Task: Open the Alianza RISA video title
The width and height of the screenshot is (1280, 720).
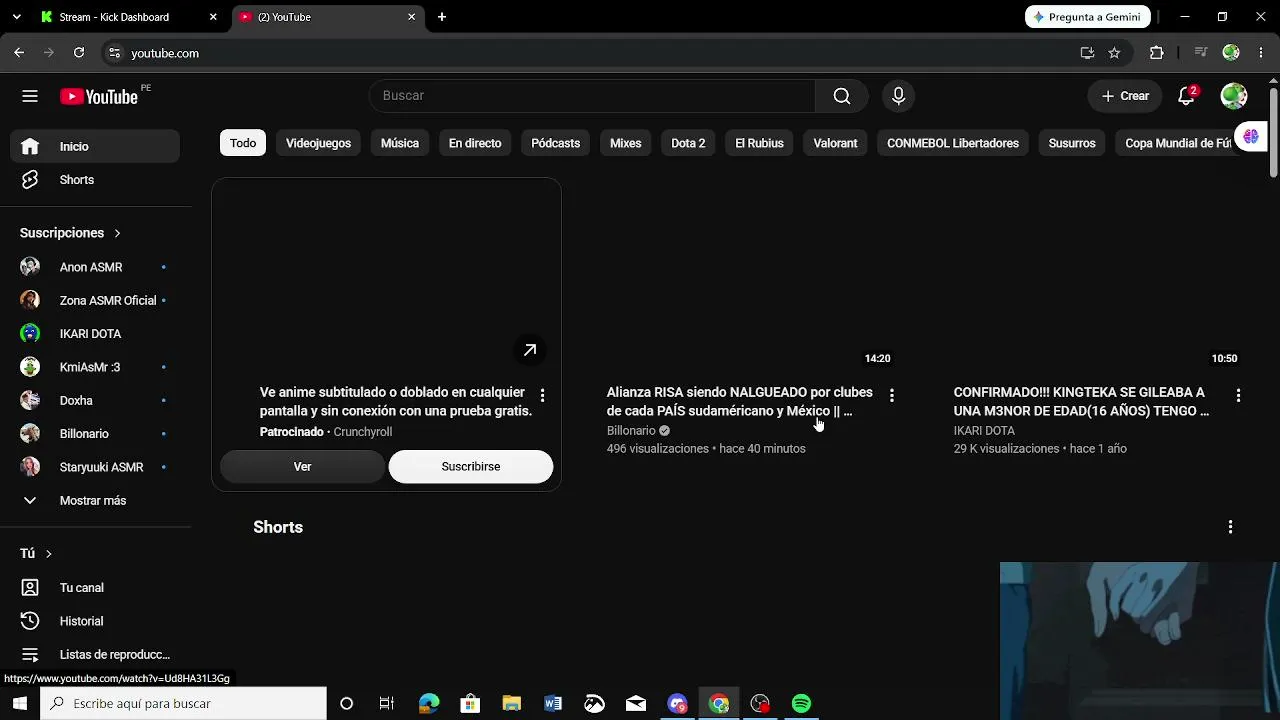Action: pos(739,402)
